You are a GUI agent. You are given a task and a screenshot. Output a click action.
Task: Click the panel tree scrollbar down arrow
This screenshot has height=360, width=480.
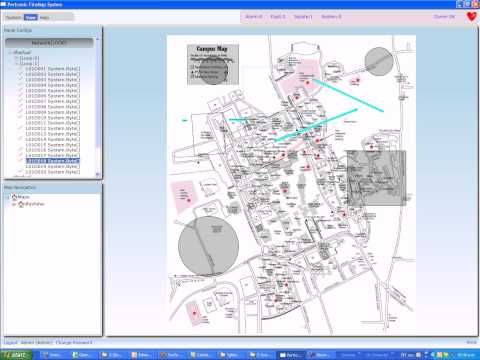[x=97, y=174]
